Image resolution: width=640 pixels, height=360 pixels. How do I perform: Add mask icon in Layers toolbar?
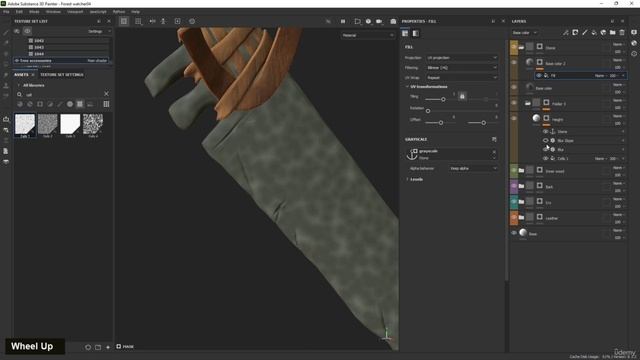click(x=575, y=32)
